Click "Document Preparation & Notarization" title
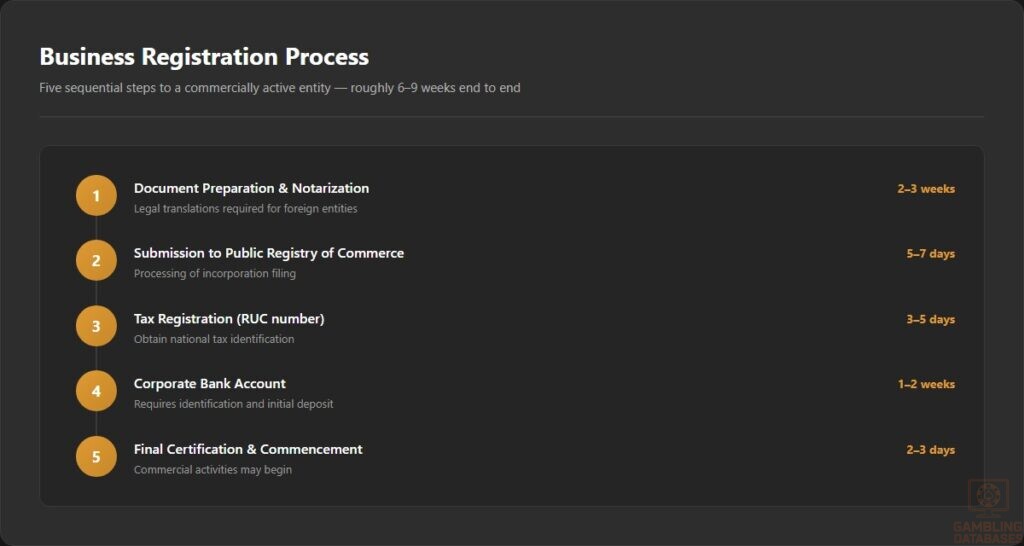This screenshot has width=1024, height=546. pos(251,188)
